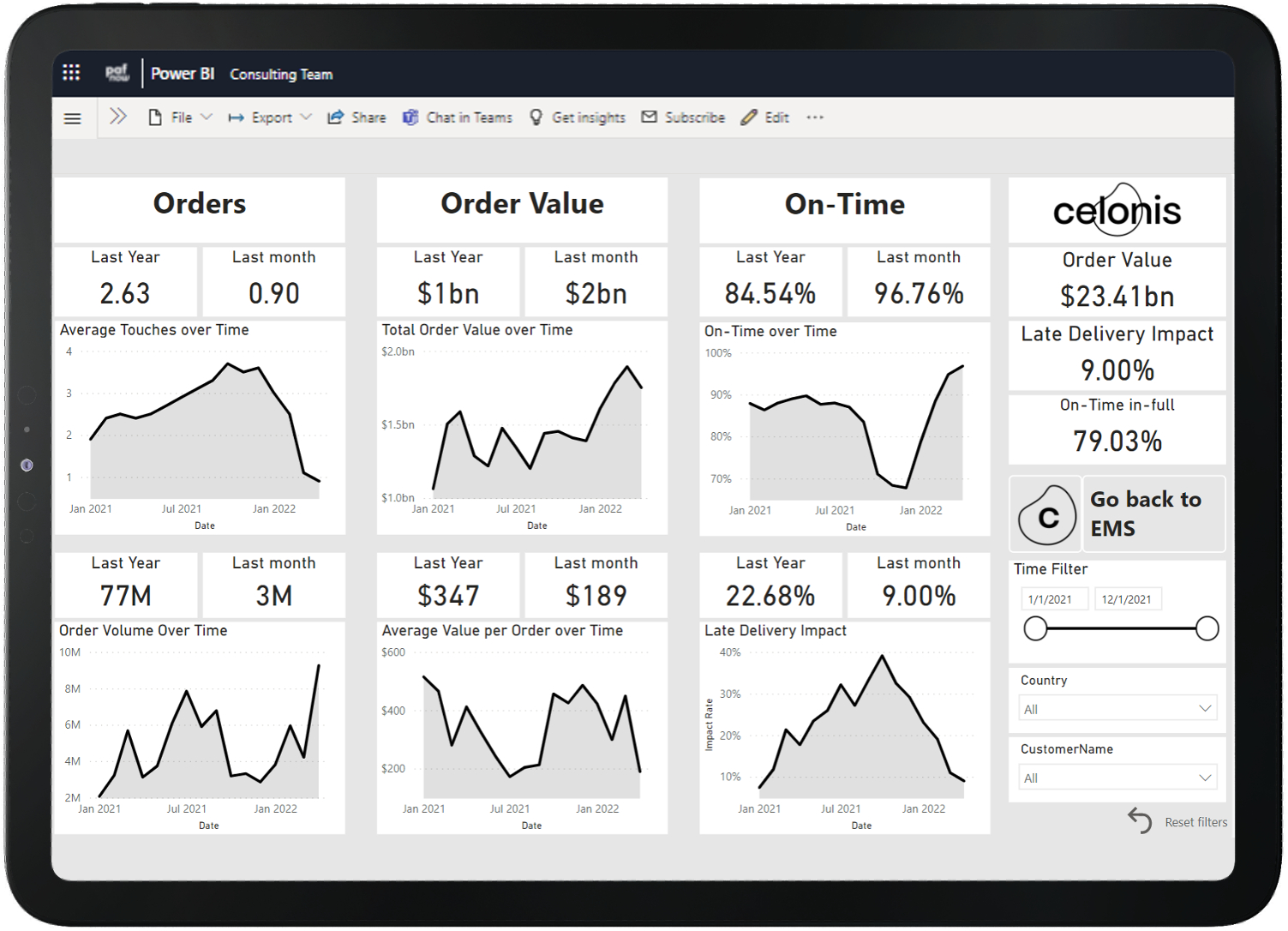
Task: Click the Subscribe envelope icon
Action: click(650, 117)
